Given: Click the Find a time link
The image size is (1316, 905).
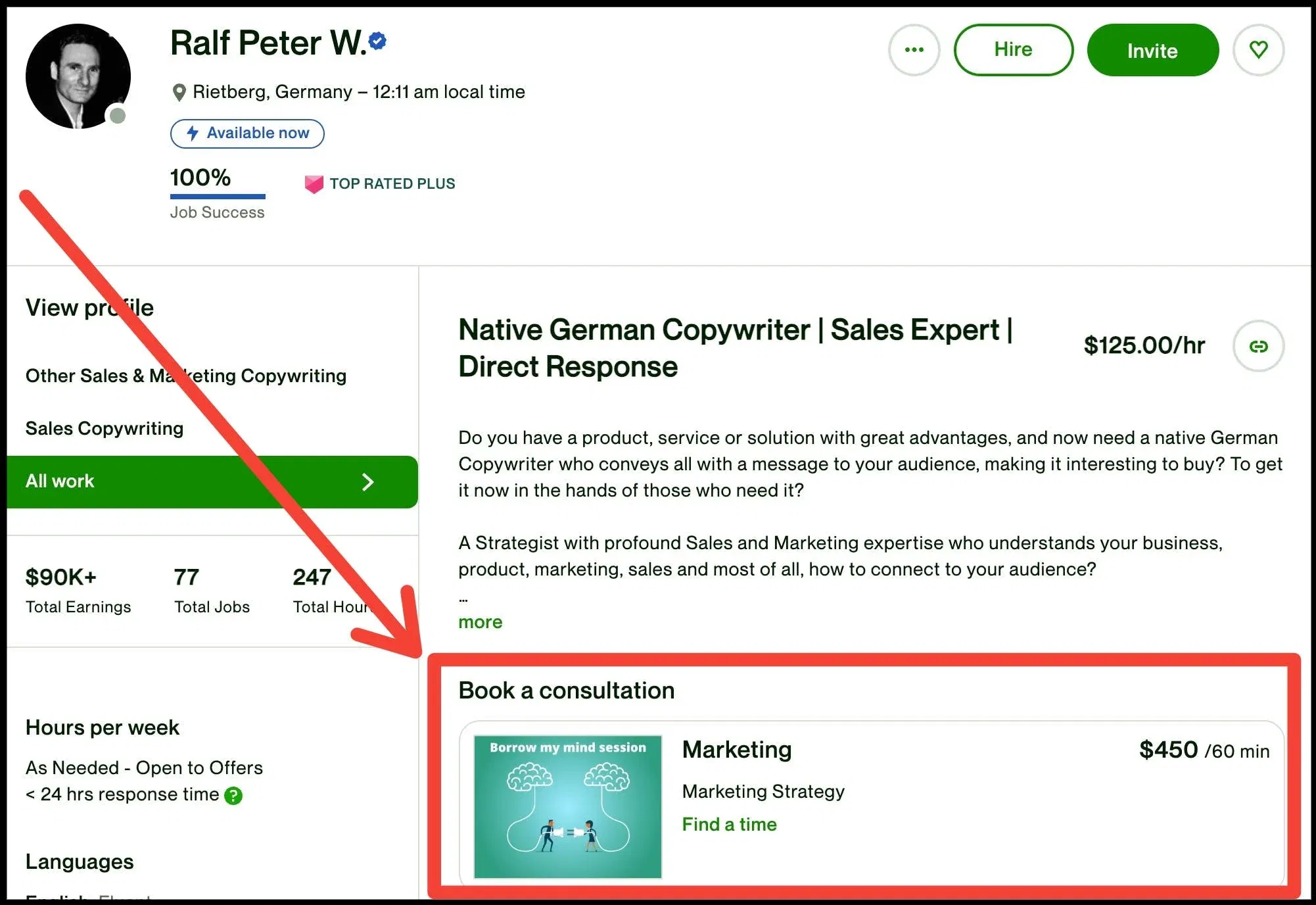Looking at the screenshot, I should (730, 824).
